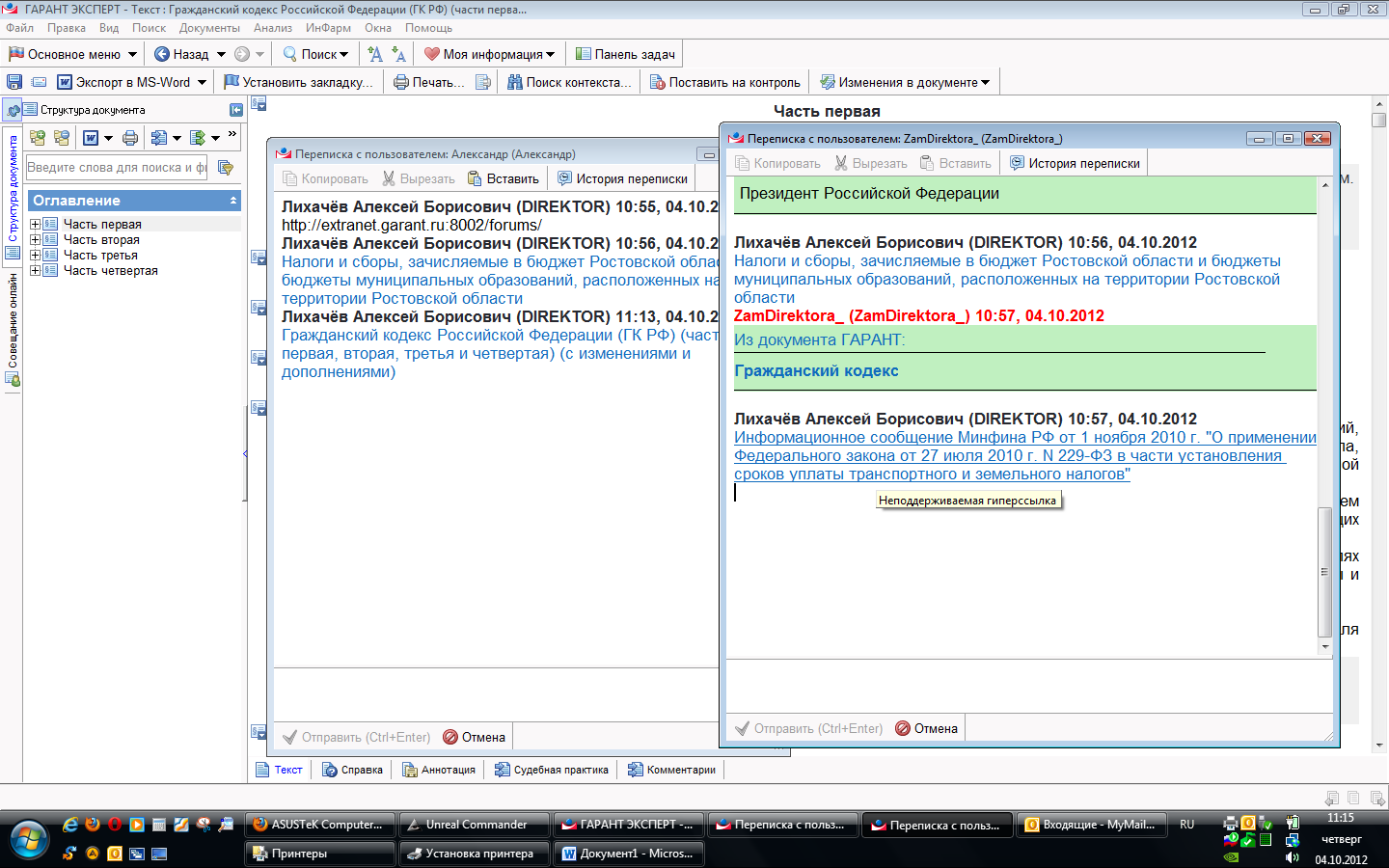Open the Файл menu
The width and height of the screenshot is (1389, 868).
click(x=19, y=28)
